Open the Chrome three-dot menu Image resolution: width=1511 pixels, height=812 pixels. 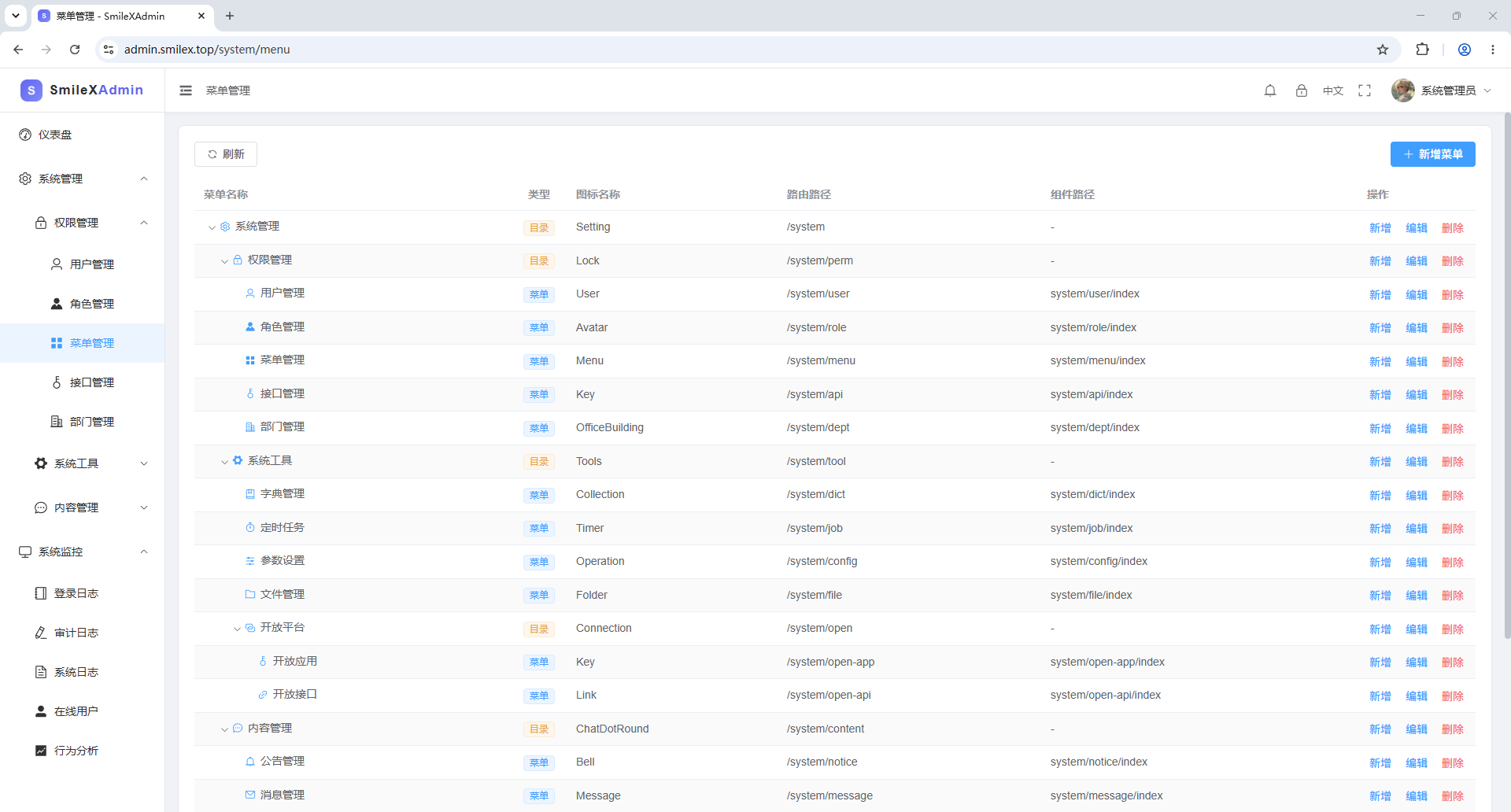1493,50
